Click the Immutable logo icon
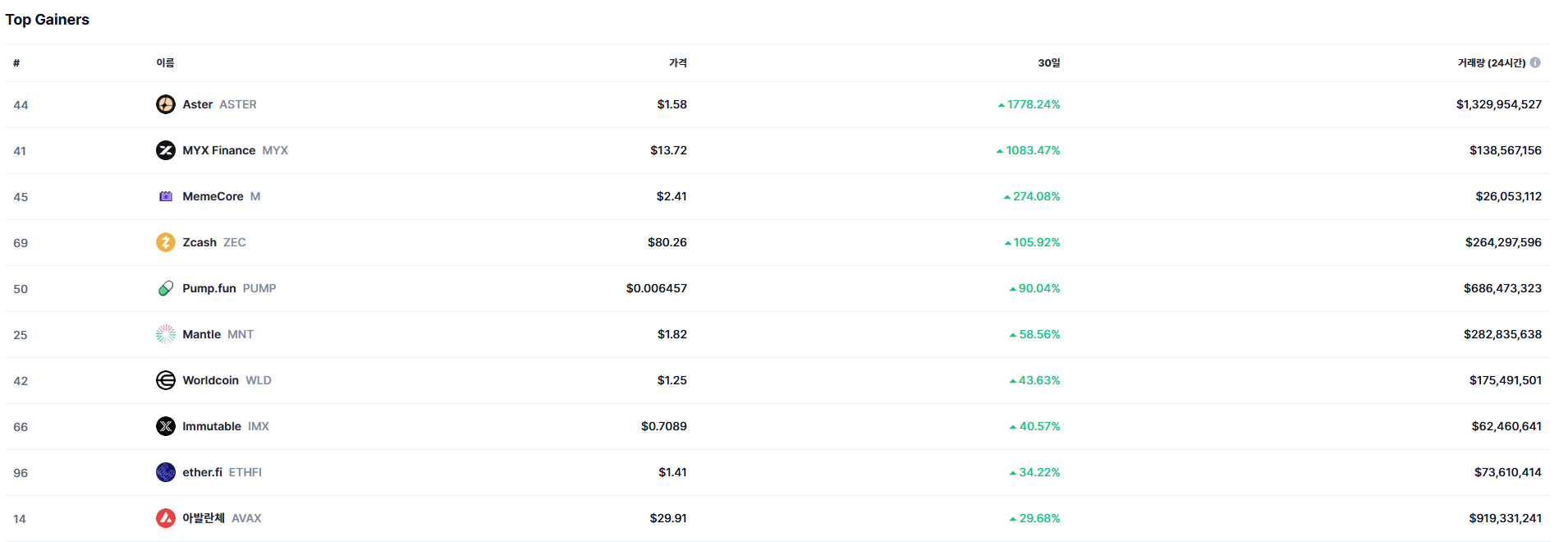 tap(166, 426)
